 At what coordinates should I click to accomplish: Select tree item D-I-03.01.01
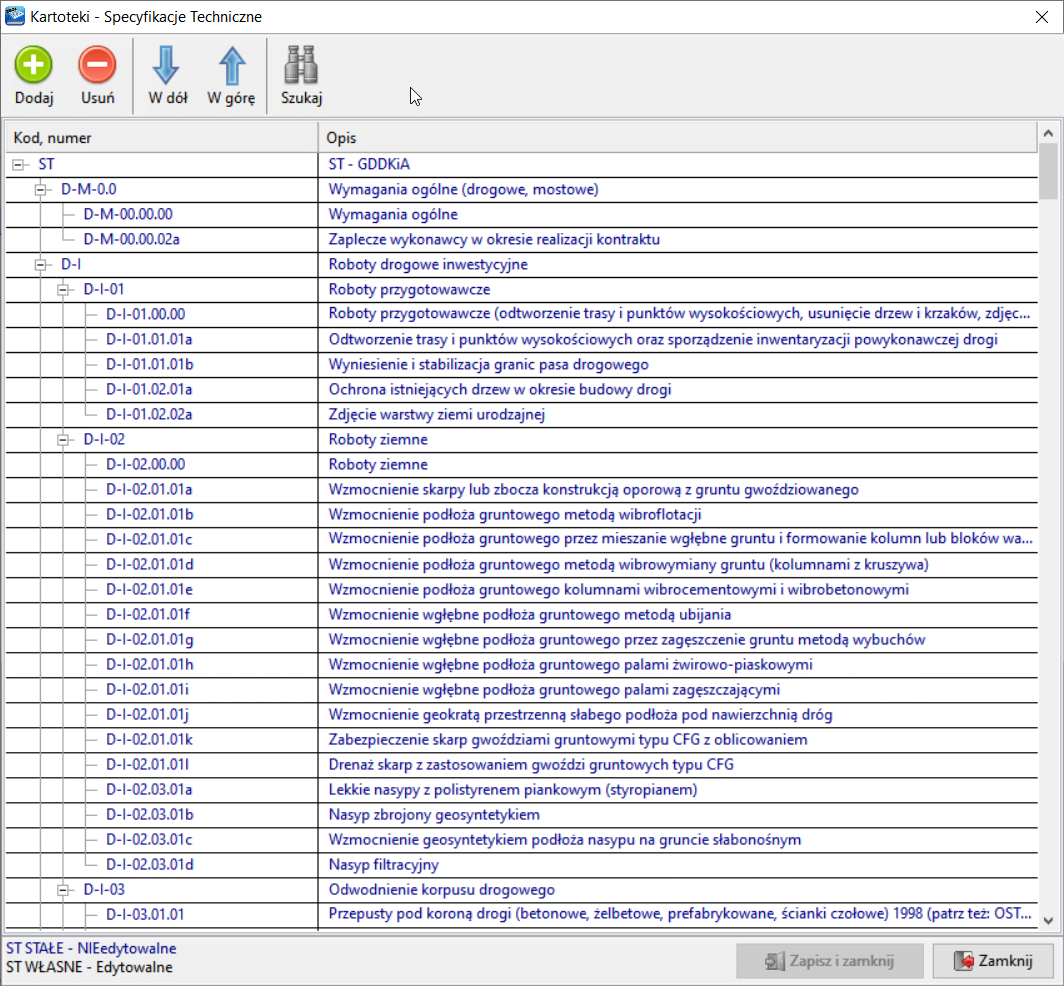[145, 915]
